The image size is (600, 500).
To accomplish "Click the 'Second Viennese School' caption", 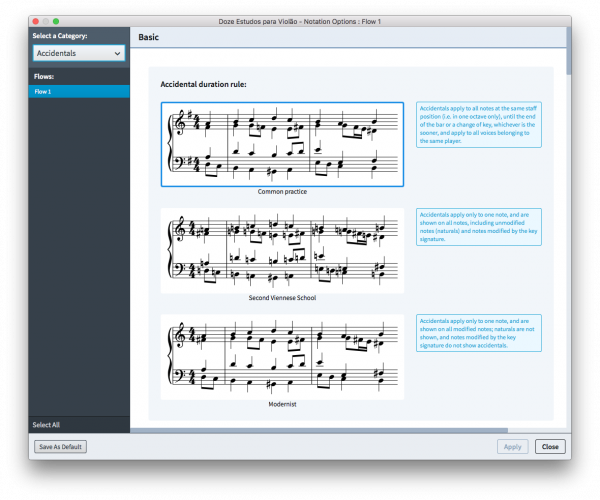I will [x=282, y=298].
